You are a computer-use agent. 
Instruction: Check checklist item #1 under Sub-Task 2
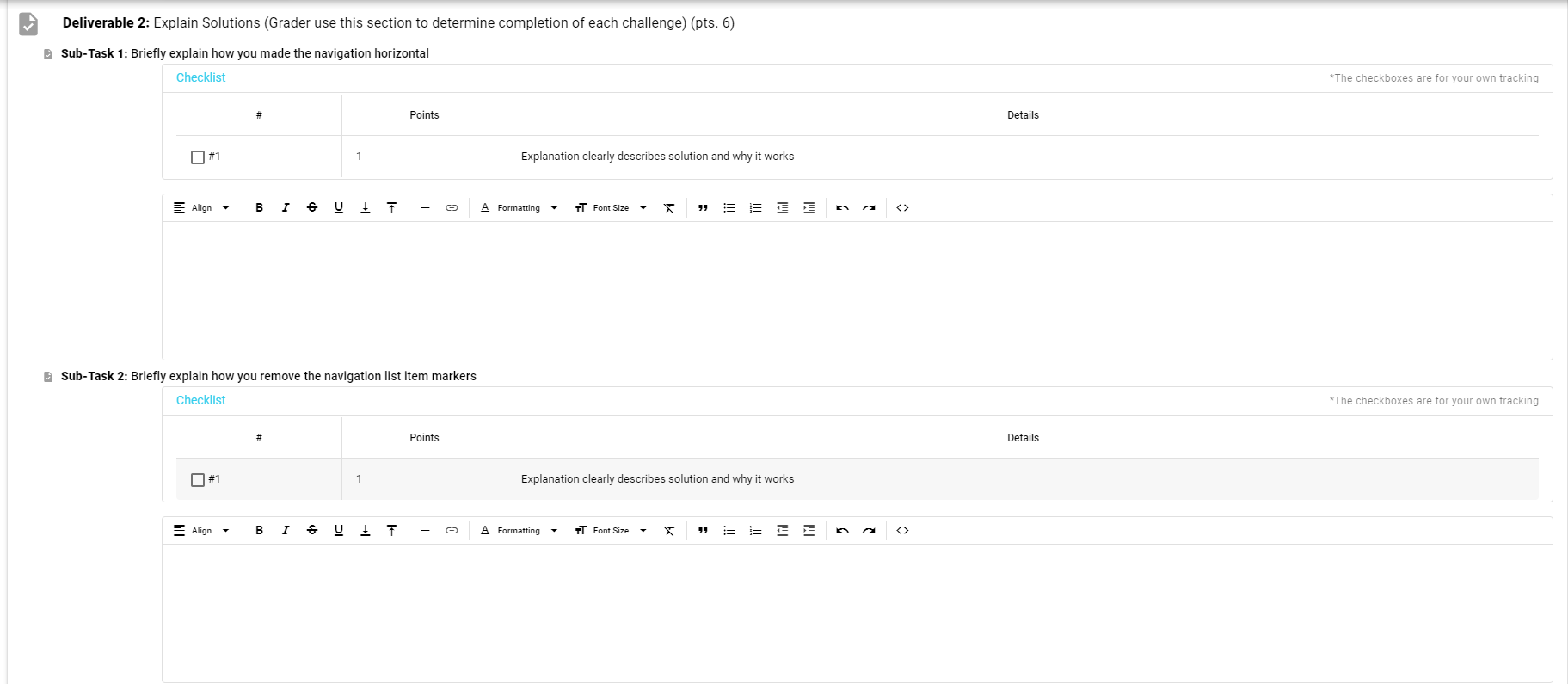coord(198,479)
